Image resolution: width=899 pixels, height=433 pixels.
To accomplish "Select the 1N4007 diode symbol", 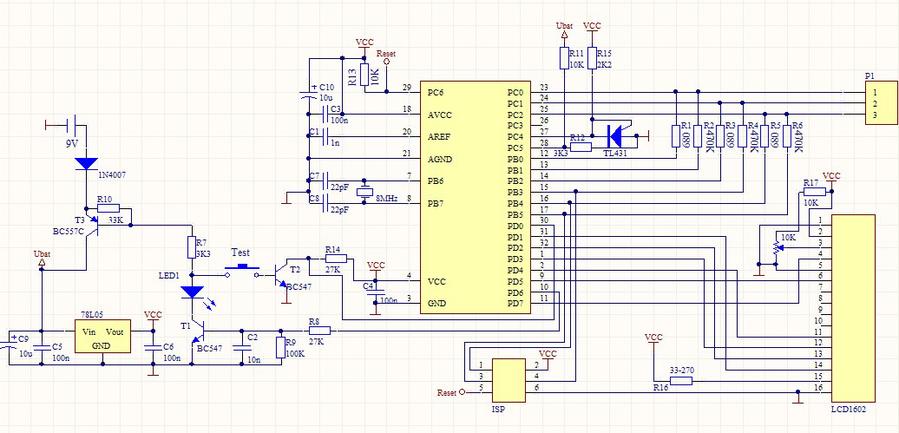I will click(x=86, y=162).
